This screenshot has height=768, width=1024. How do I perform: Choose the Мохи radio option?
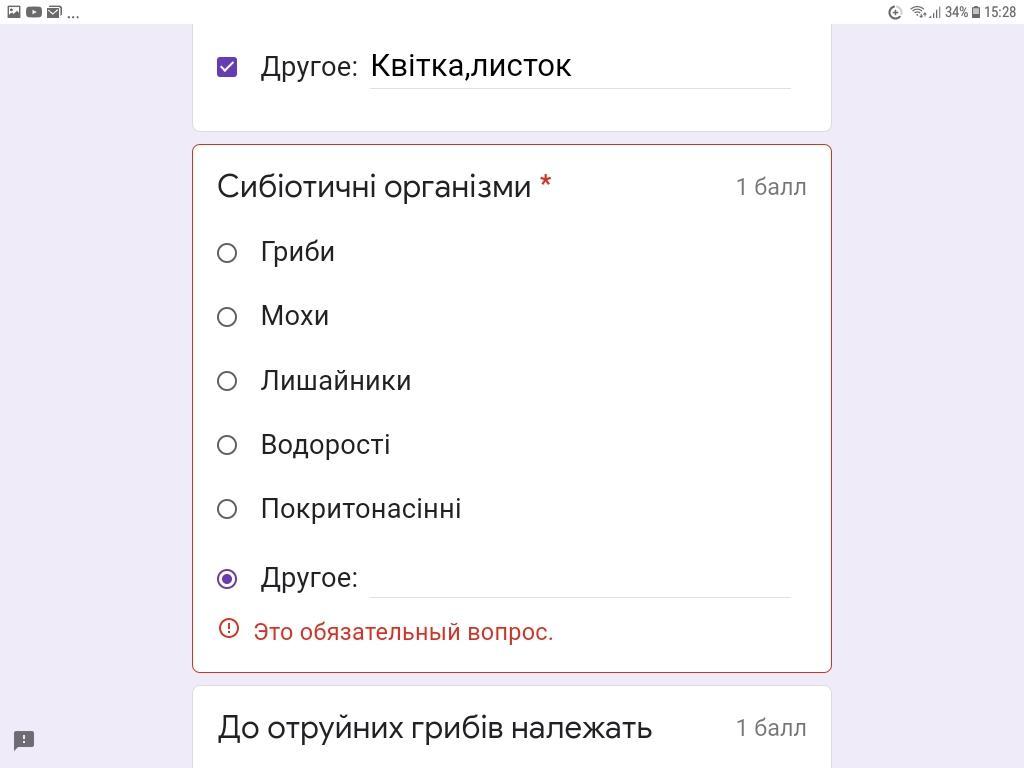tap(227, 317)
